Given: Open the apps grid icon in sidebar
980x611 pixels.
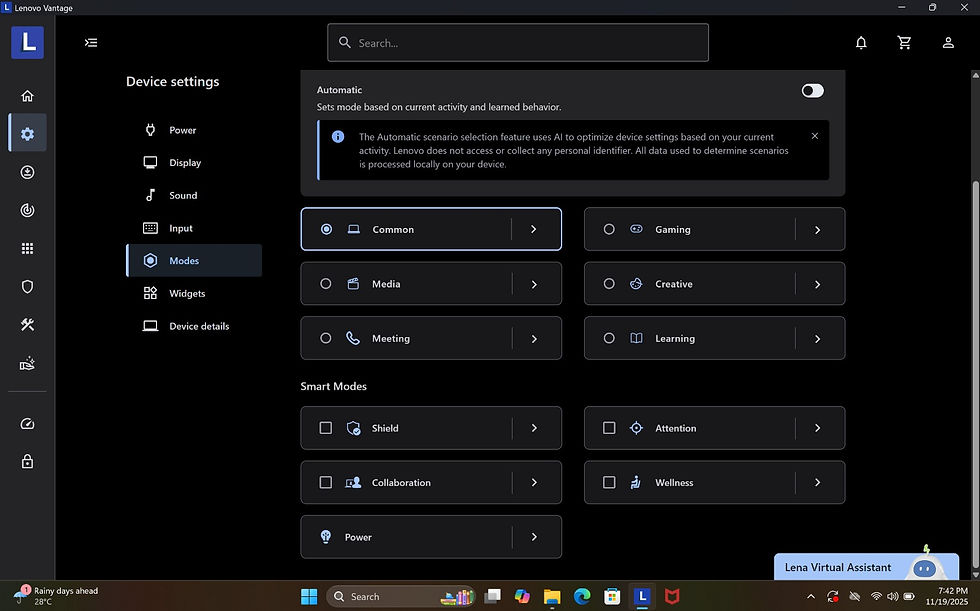Looking at the screenshot, I should click(x=27, y=248).
